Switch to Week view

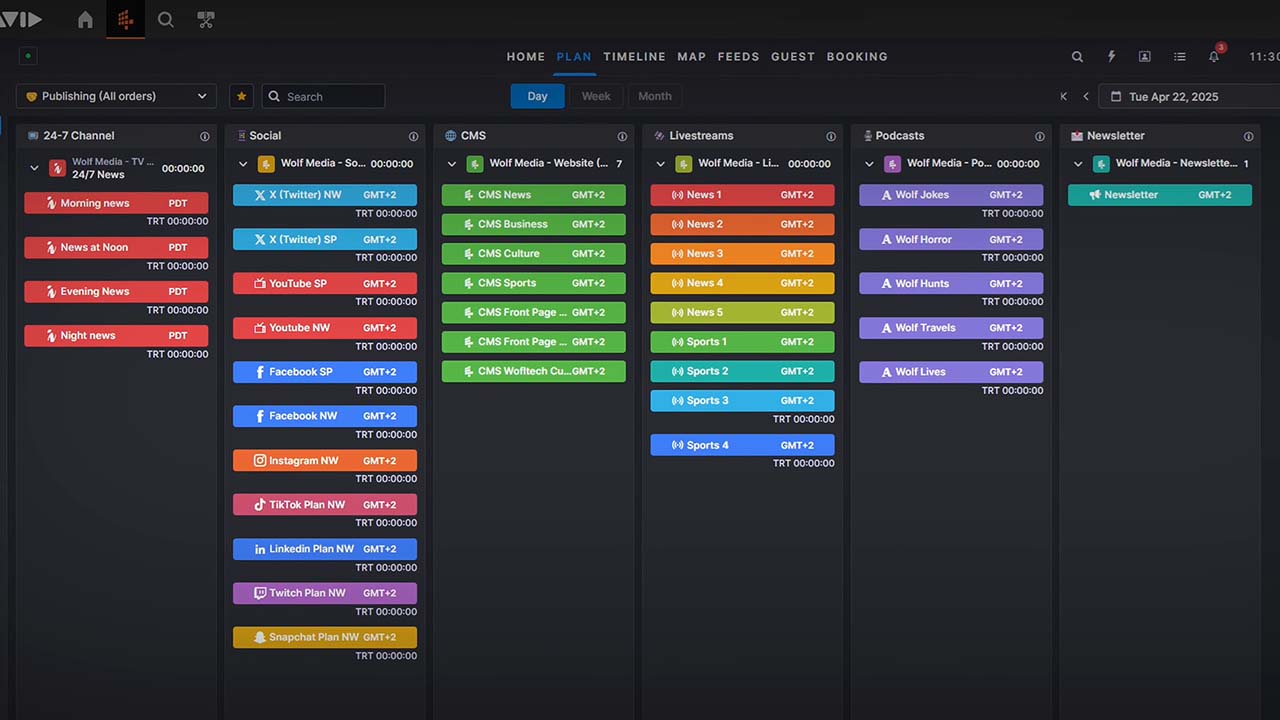pyautogui.click(x=596, y=96)
